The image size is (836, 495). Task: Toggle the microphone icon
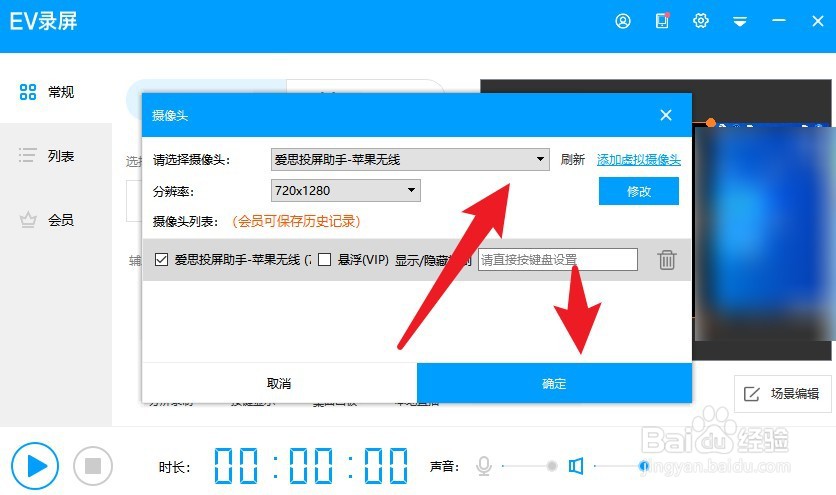[x=484, y=466]
